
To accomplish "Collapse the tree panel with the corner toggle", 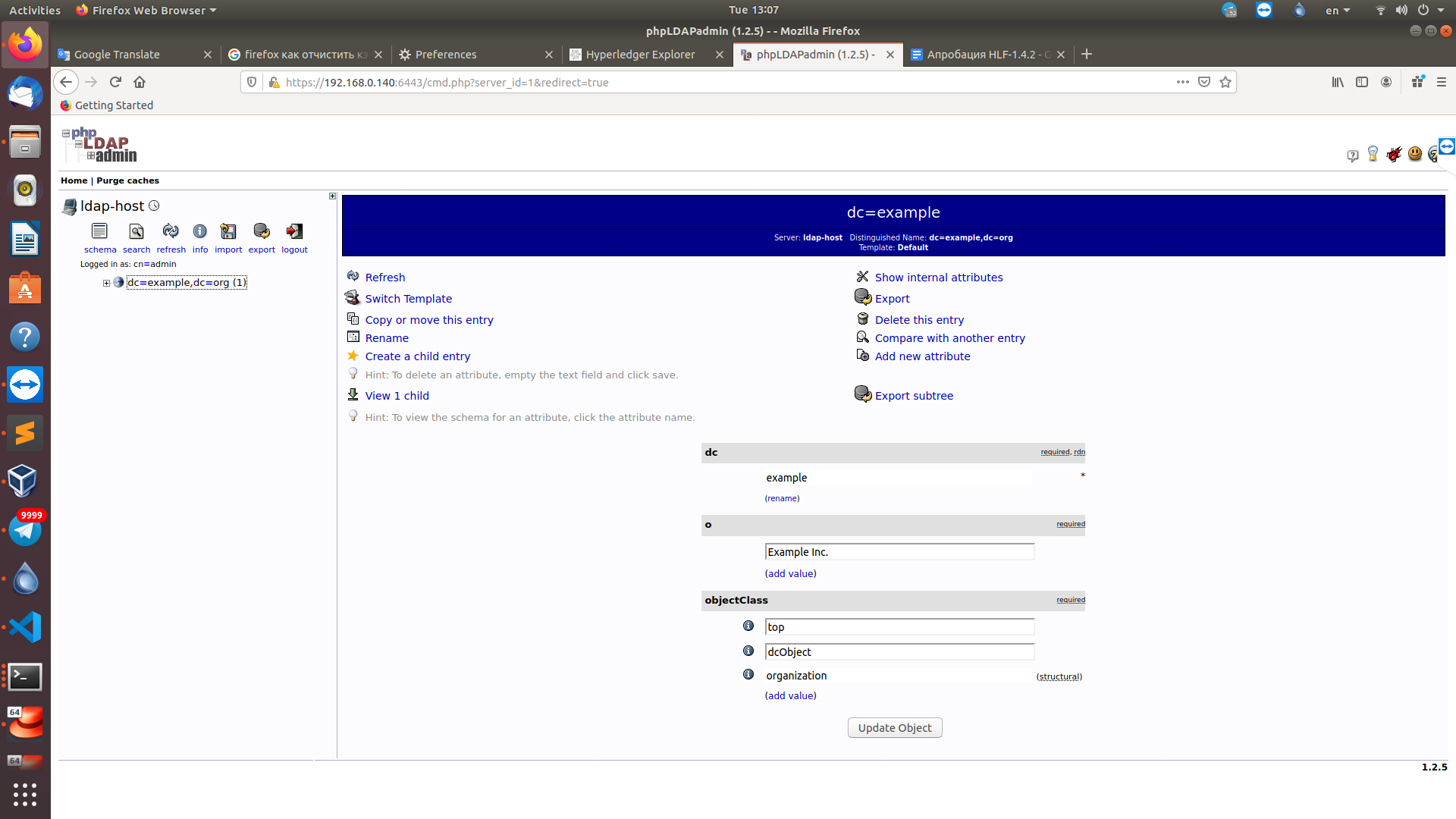I will point(332,196).
